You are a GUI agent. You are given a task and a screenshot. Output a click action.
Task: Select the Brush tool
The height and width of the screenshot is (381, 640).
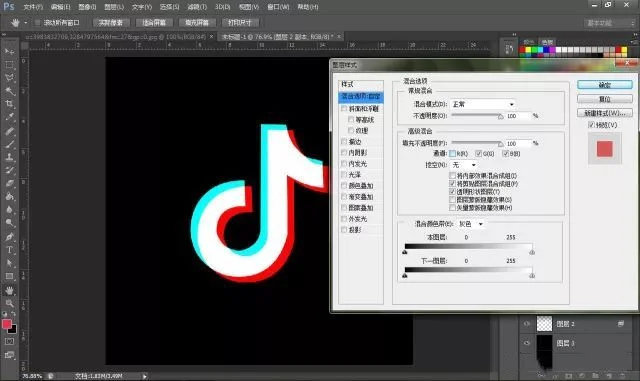(x=9, y=144)
